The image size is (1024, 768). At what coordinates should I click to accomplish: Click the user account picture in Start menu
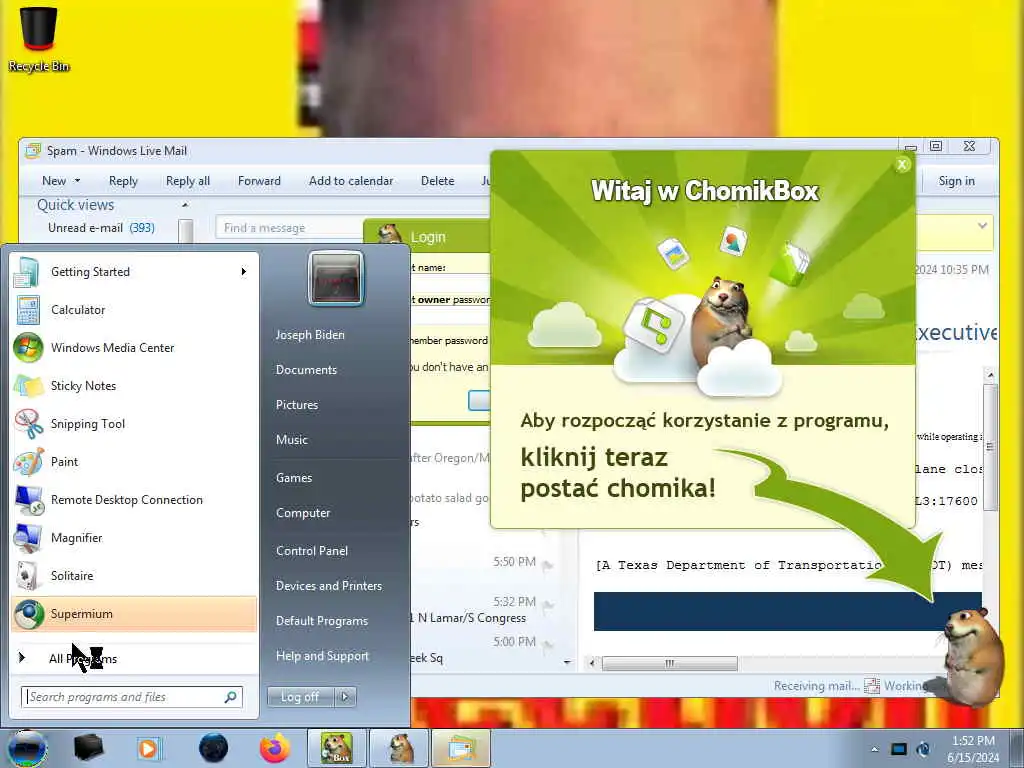pos(336,278)
